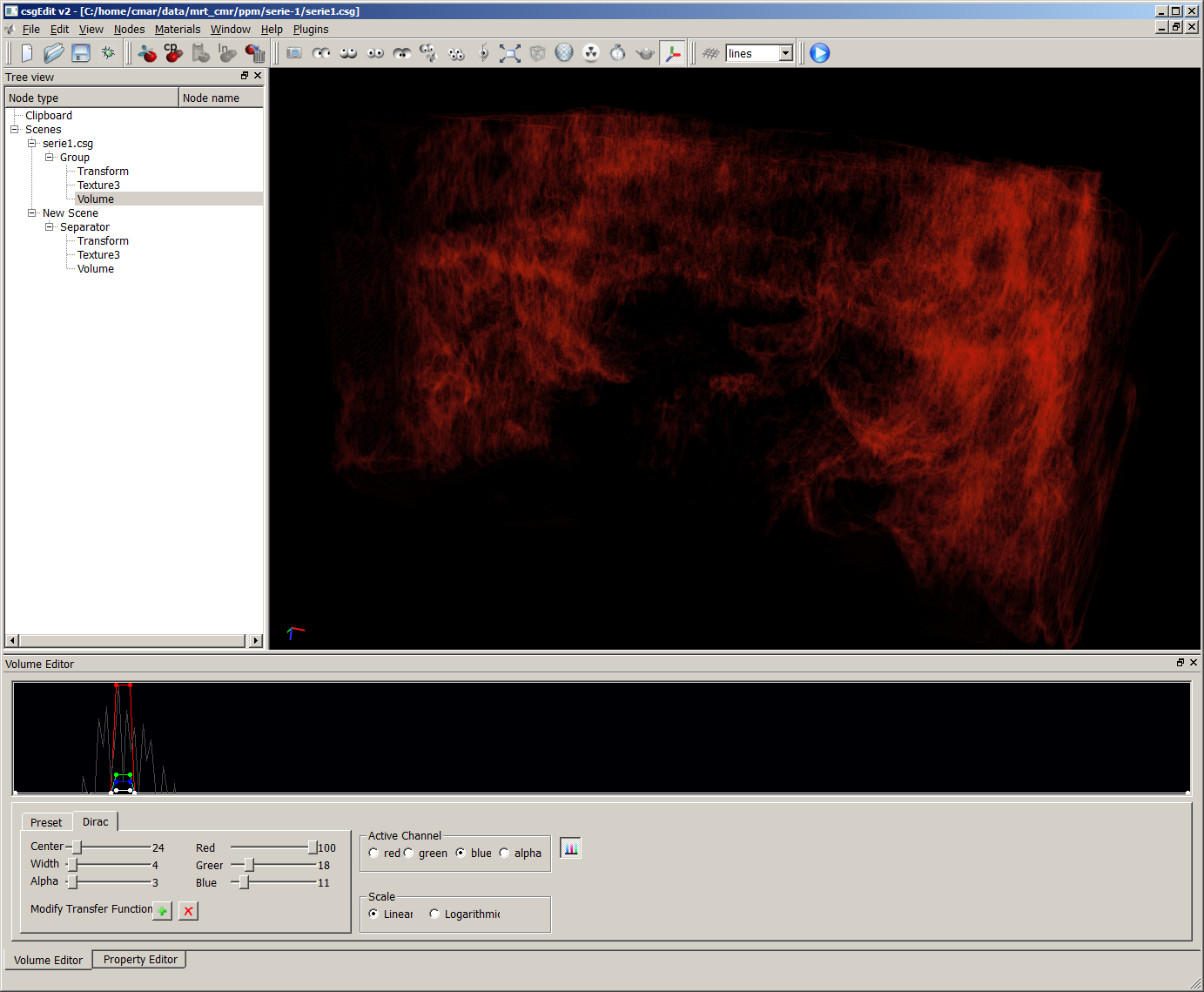Select the alpha active channel radio

point(504,854)
